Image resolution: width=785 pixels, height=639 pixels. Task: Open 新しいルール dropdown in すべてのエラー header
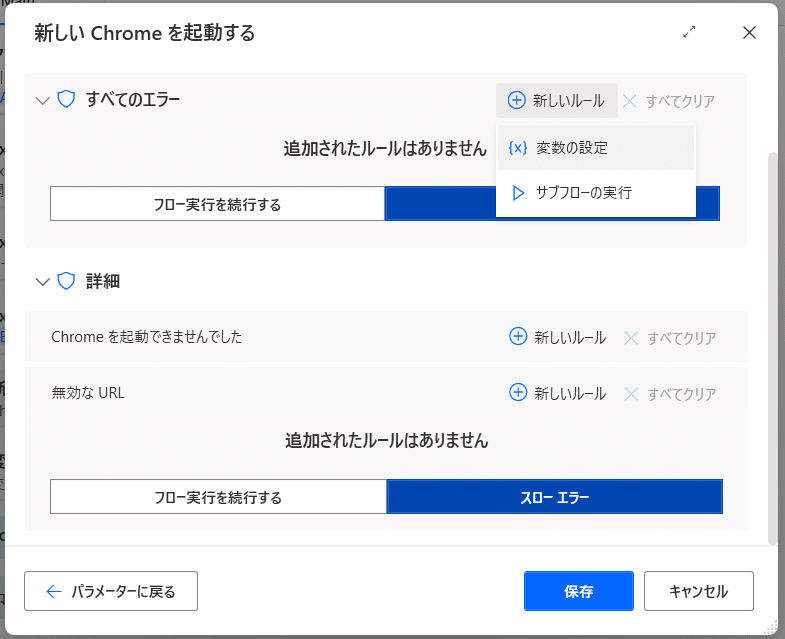557,101
